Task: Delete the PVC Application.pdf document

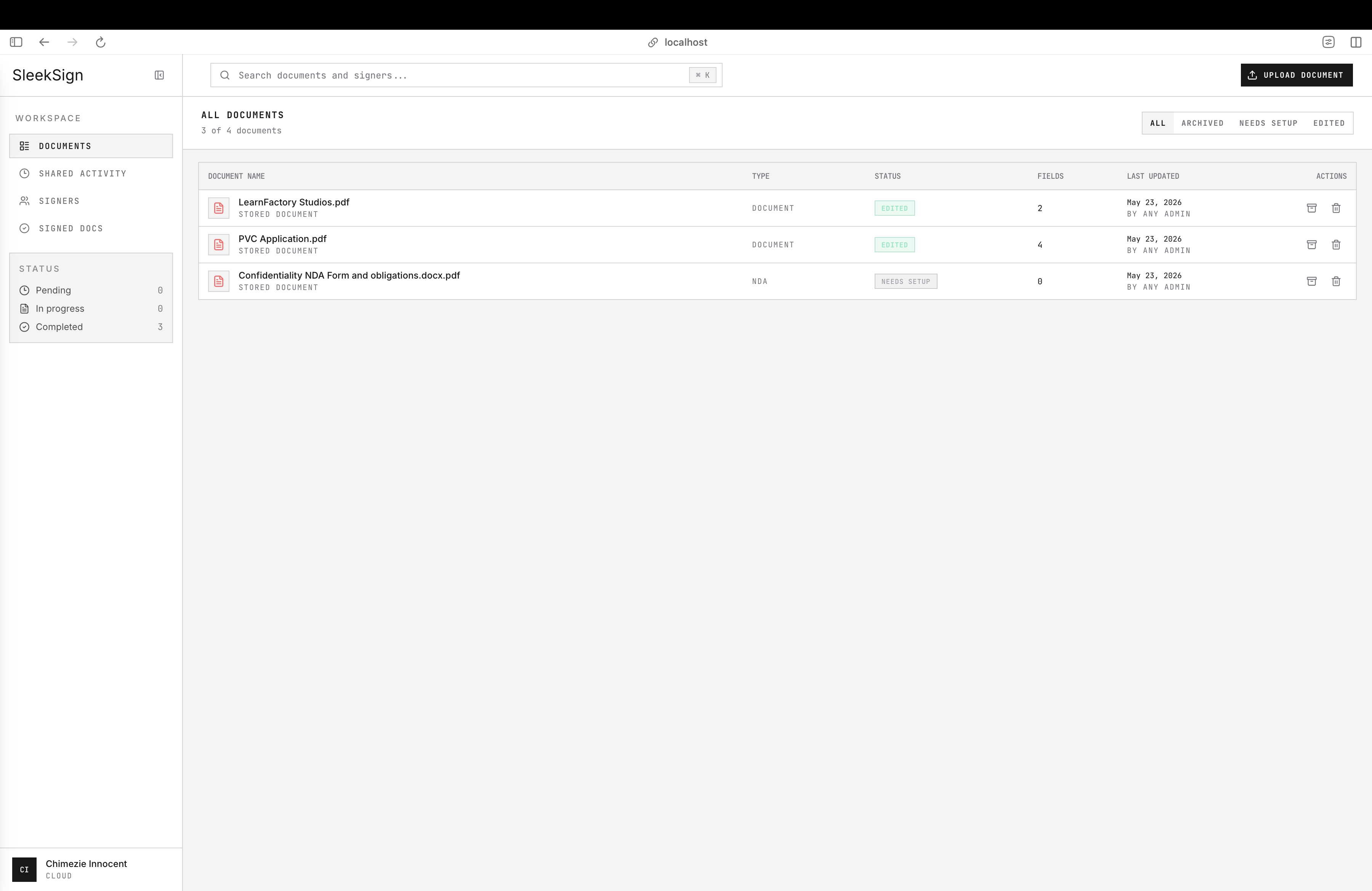Action: click(x=1336, y=245)
